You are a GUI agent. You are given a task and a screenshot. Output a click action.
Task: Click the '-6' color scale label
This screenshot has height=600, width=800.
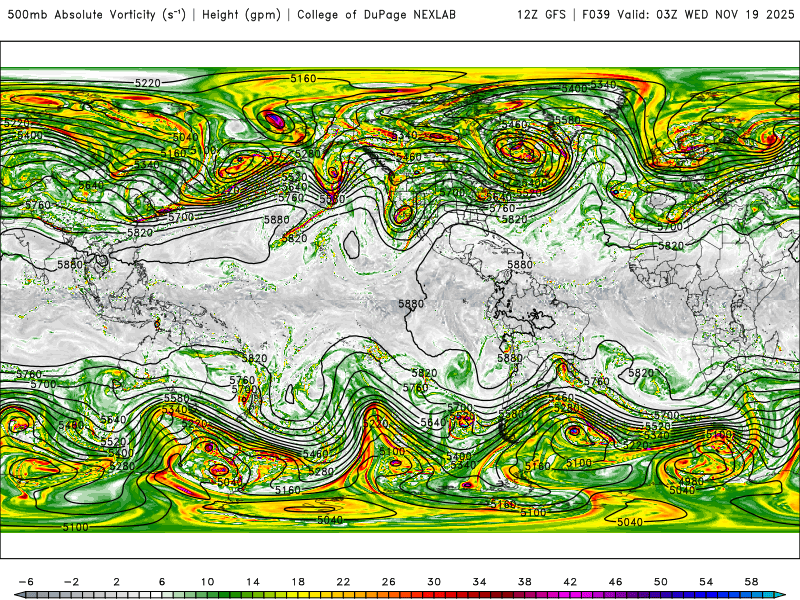pyautogui.click(x=26, y=582)
